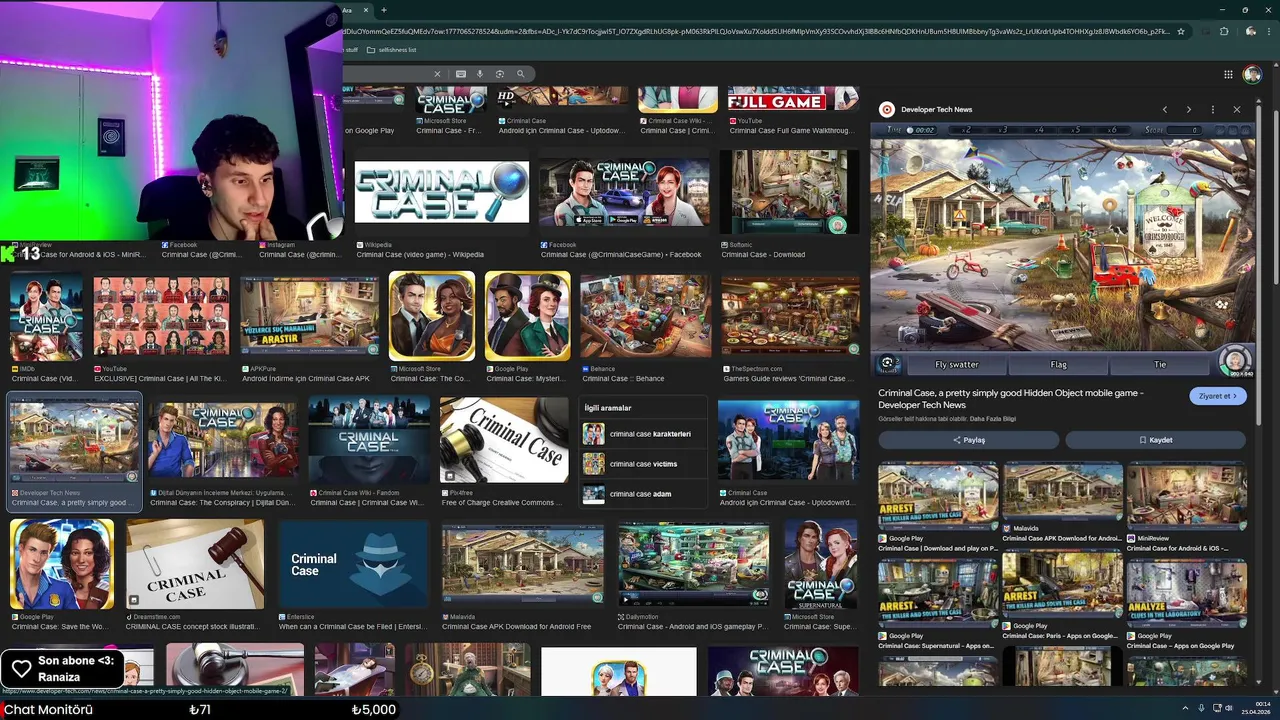Open Criminal Case Wiki Fandom image

pyautogui.click(x=369, y=439)
